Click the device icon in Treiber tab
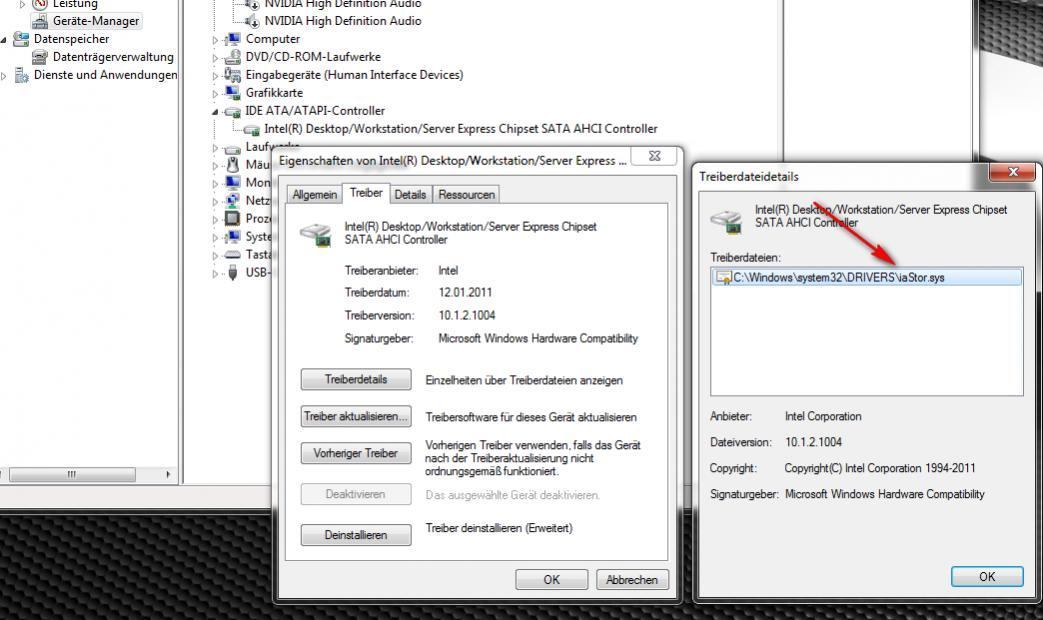 [316, 234]
